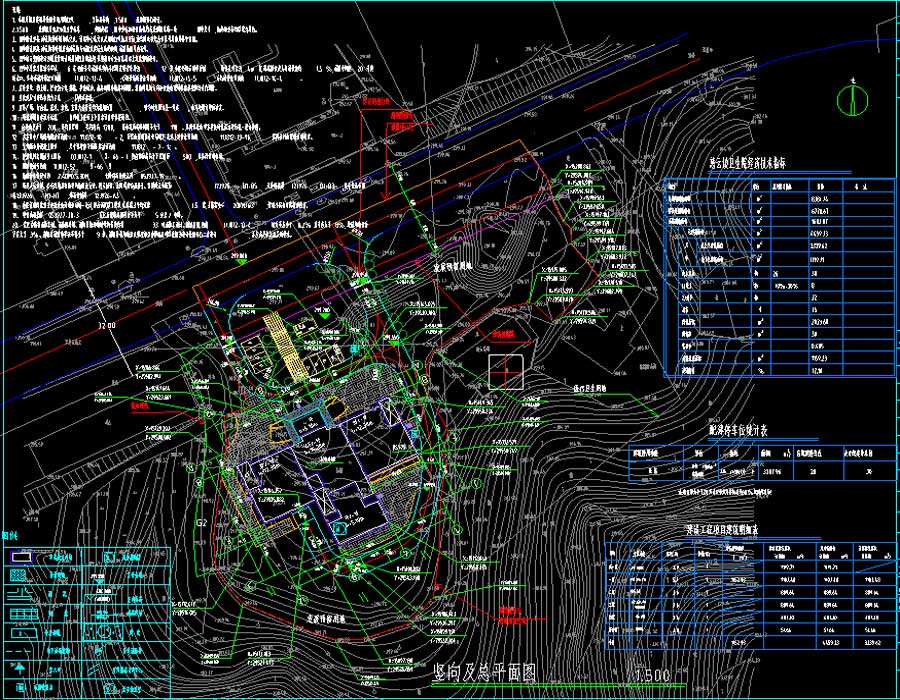This screenshot has width=900, height=700.
Task: Click the upward arrow legend symbol
Action: click(x=20, y=668)
